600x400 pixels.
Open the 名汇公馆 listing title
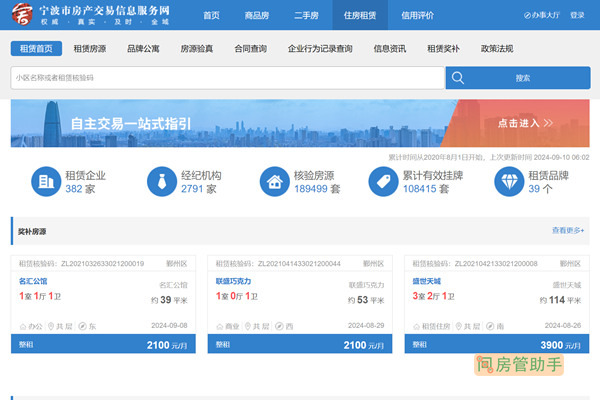pyautogui.click(x=33, y=281)
